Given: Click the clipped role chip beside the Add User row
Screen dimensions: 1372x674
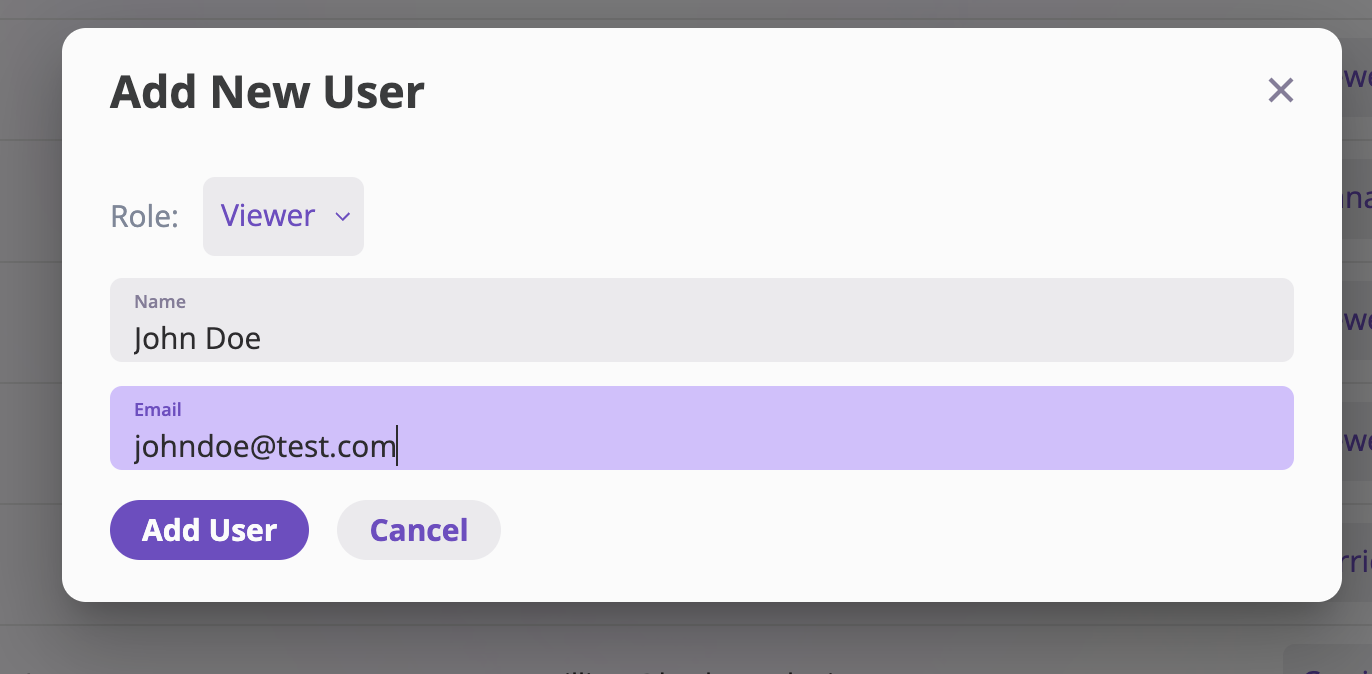Looking at the screenshot, I should coord(1357,562).
